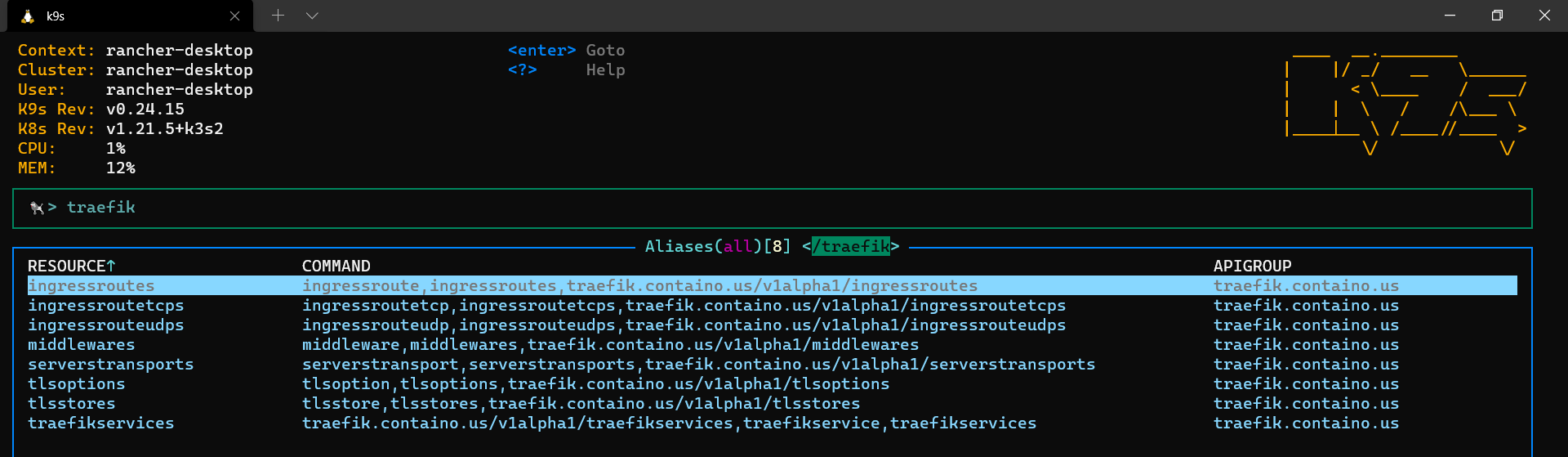
Task: Click the traefikservices APIGROUP cell
Action: coord(1307,423)
